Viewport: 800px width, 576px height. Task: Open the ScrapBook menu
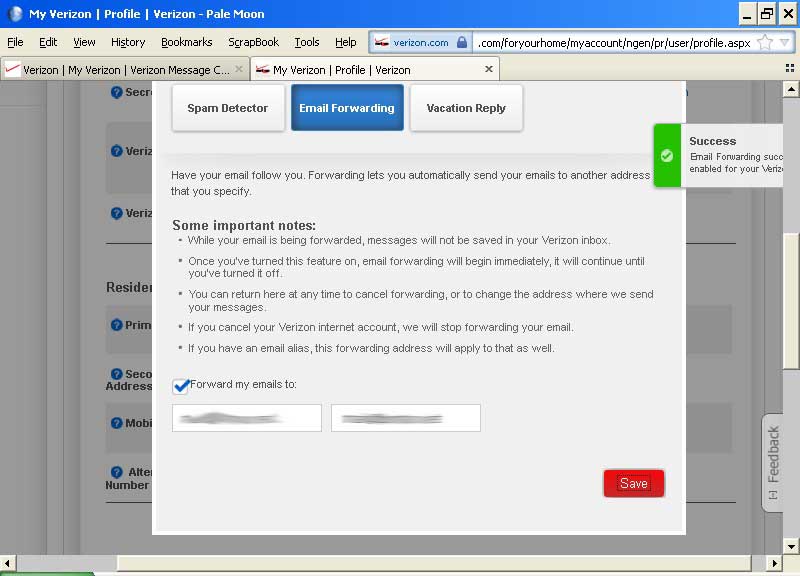(254, 42)
